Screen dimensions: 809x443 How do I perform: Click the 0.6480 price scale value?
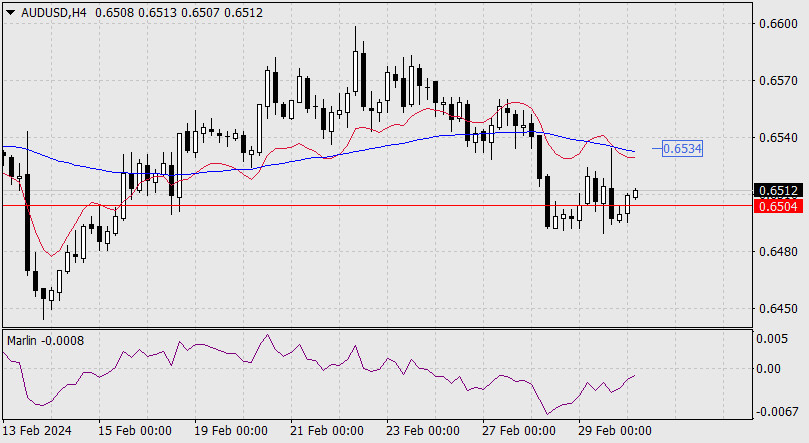pos(778,252)
